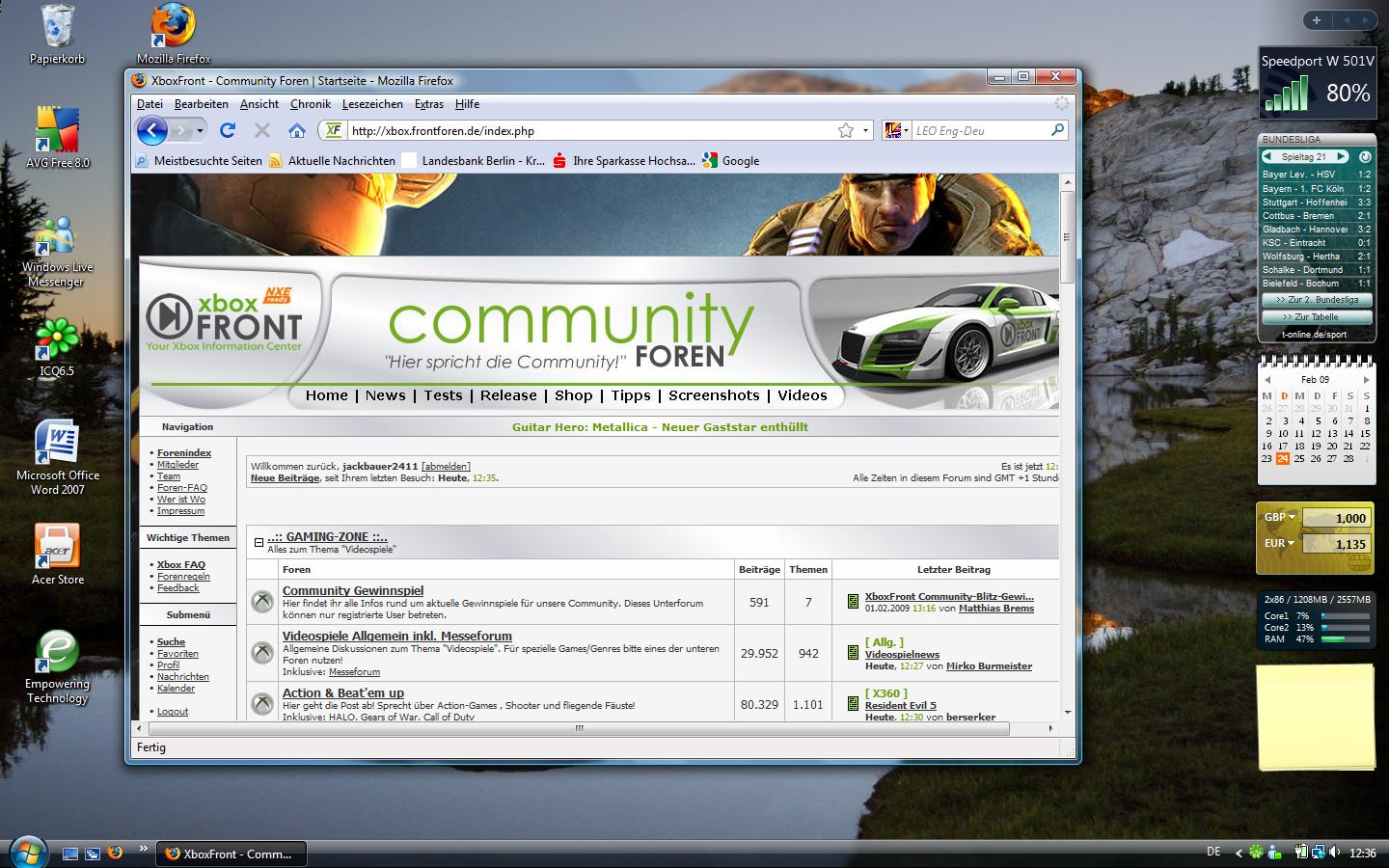Image resolution: width=1389 pixels, height=868 pixels.
Task: Click the Firefox back arrow button
Action: click(x=152, y=130)
